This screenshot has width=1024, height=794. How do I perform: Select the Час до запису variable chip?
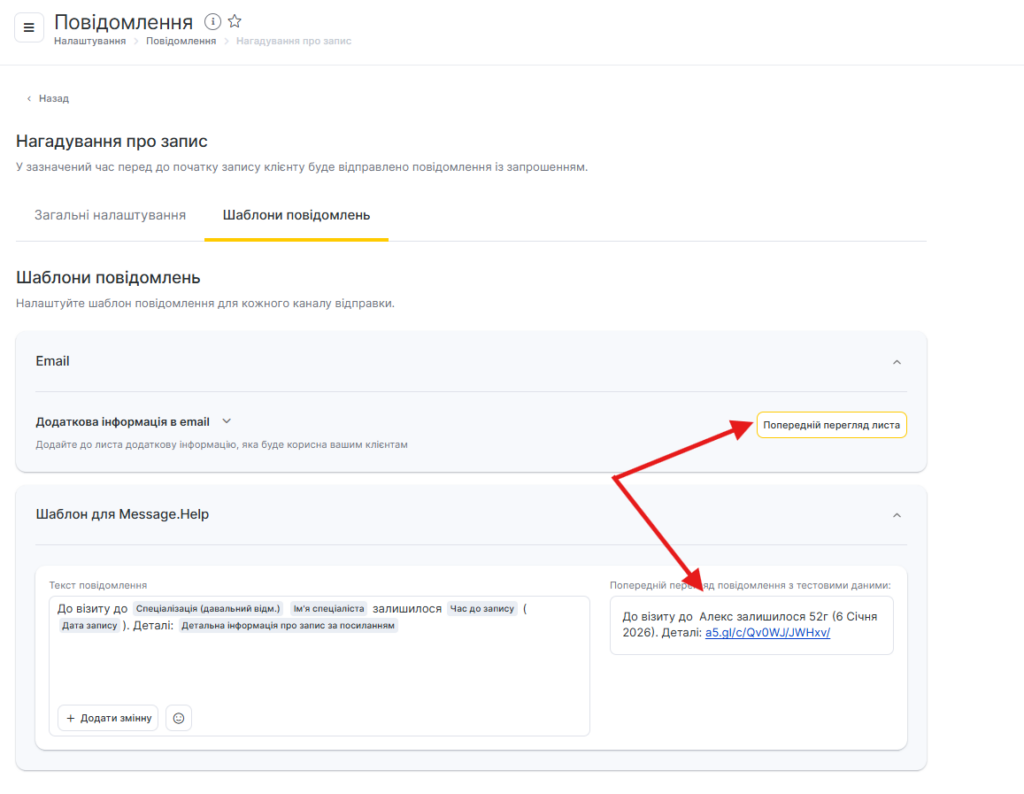pyautogui.click(x=482, y=608)
